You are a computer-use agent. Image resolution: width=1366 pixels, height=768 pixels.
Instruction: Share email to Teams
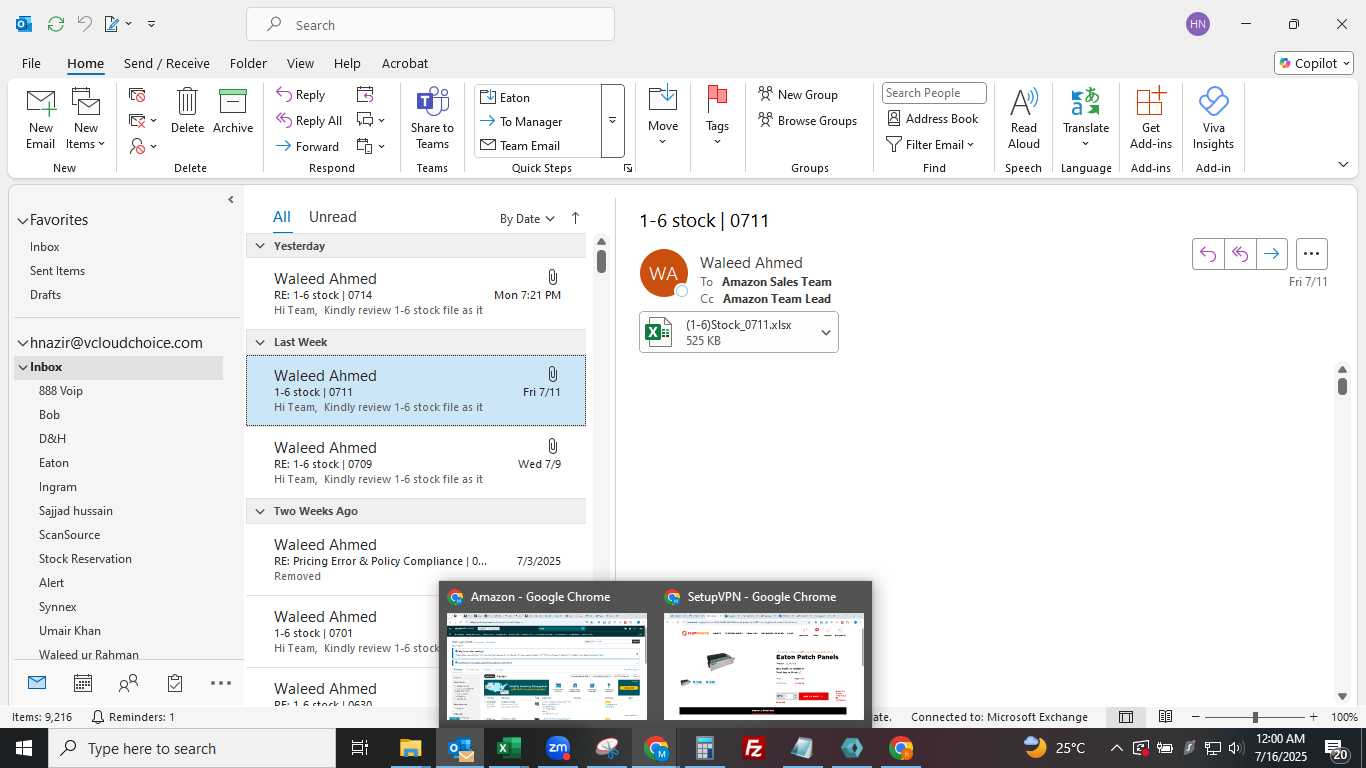coord(432,119)
